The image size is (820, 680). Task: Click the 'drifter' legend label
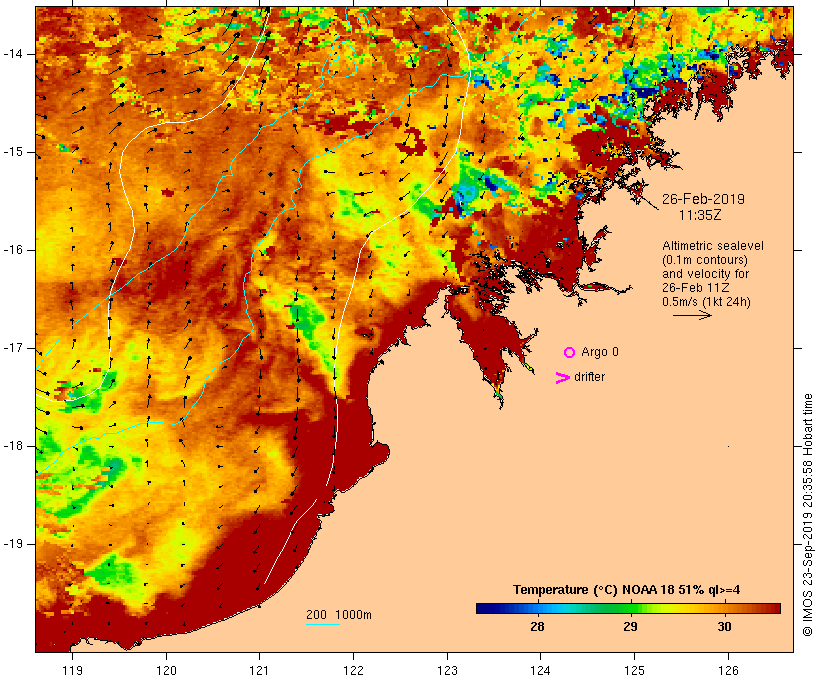pyautogui.click(x=589, y=377)
